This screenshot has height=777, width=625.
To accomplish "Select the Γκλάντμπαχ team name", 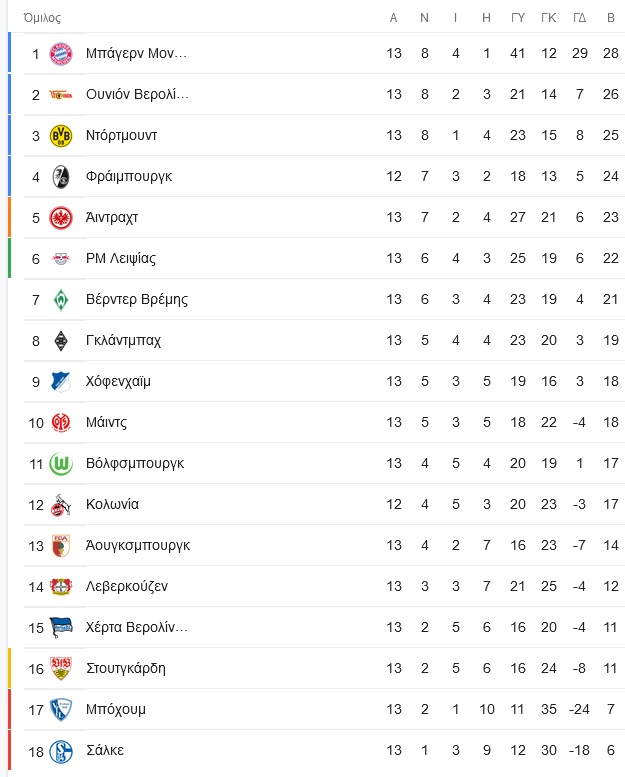I will 123,340.
